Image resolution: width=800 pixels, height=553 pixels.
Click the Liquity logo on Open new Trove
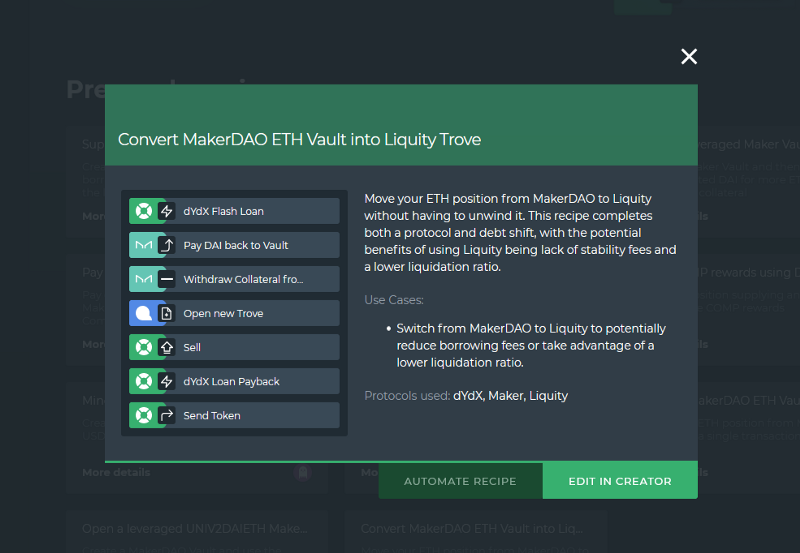144,313
